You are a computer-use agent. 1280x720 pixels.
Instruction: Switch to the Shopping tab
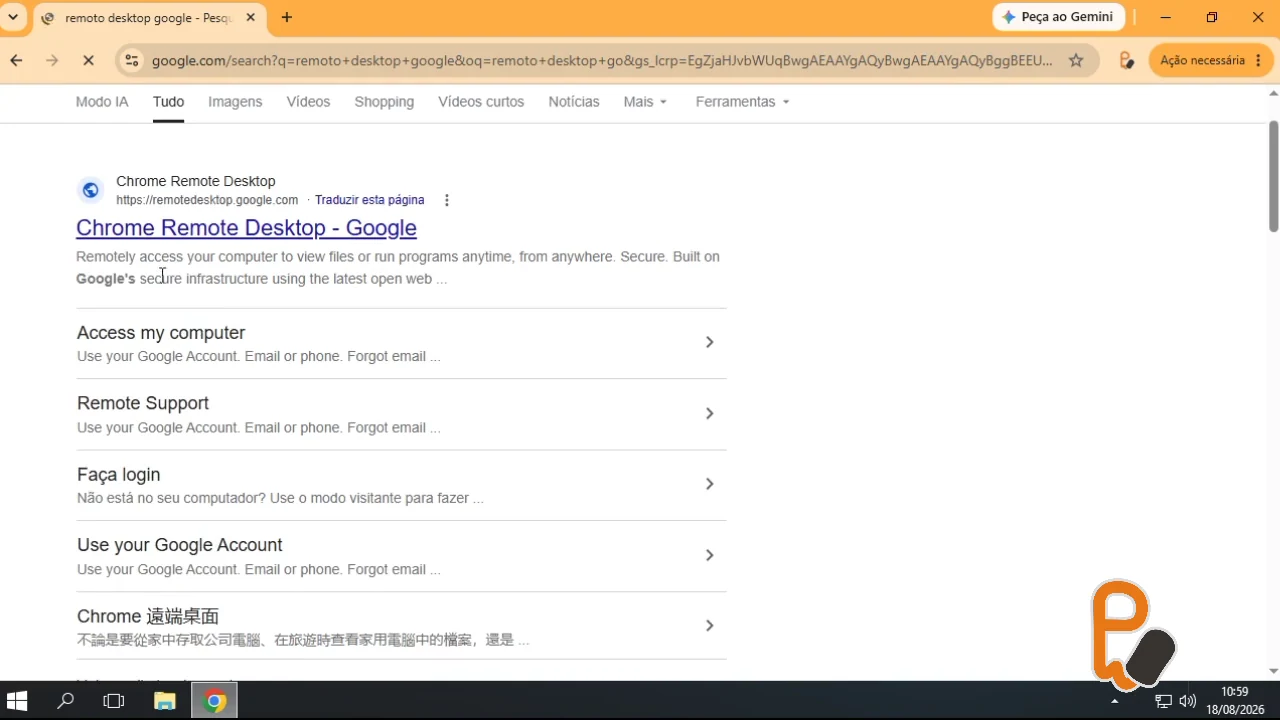(384, 102)
